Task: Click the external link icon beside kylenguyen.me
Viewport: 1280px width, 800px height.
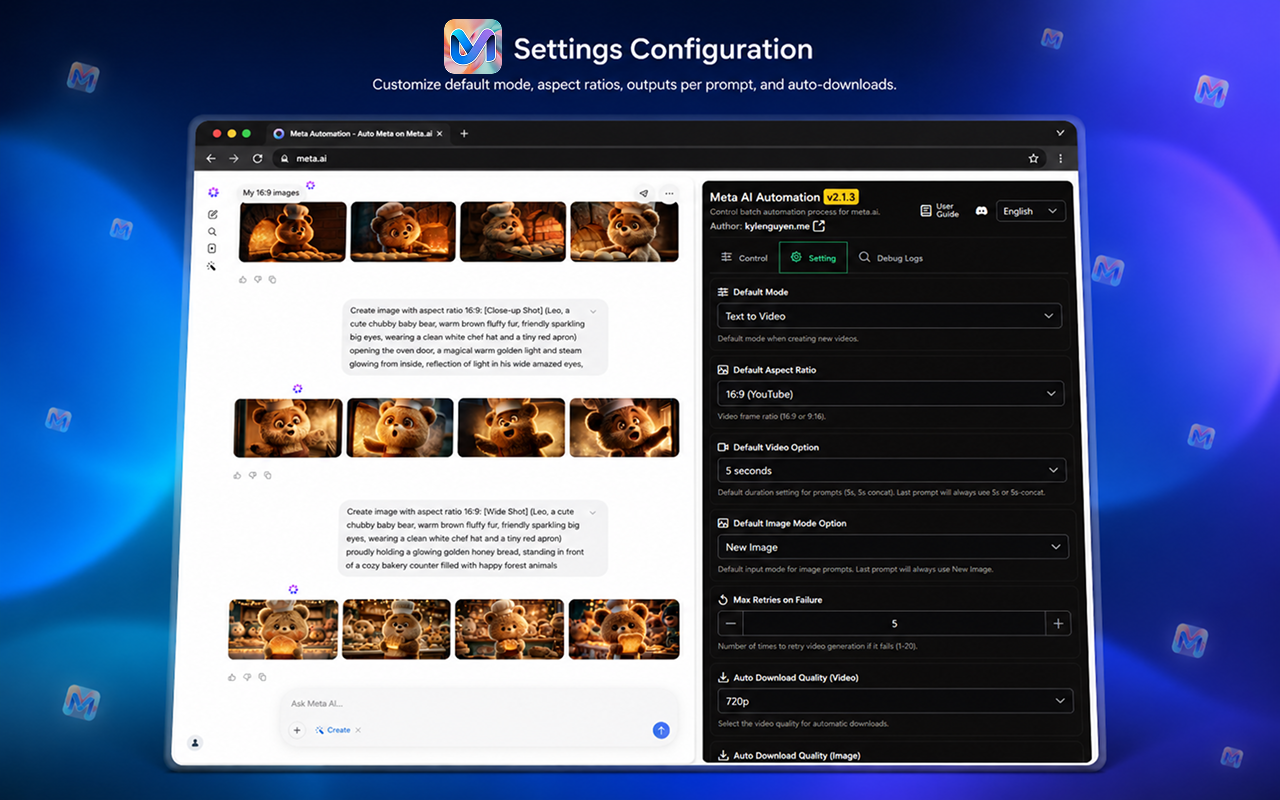Action: tap(820, 227)
